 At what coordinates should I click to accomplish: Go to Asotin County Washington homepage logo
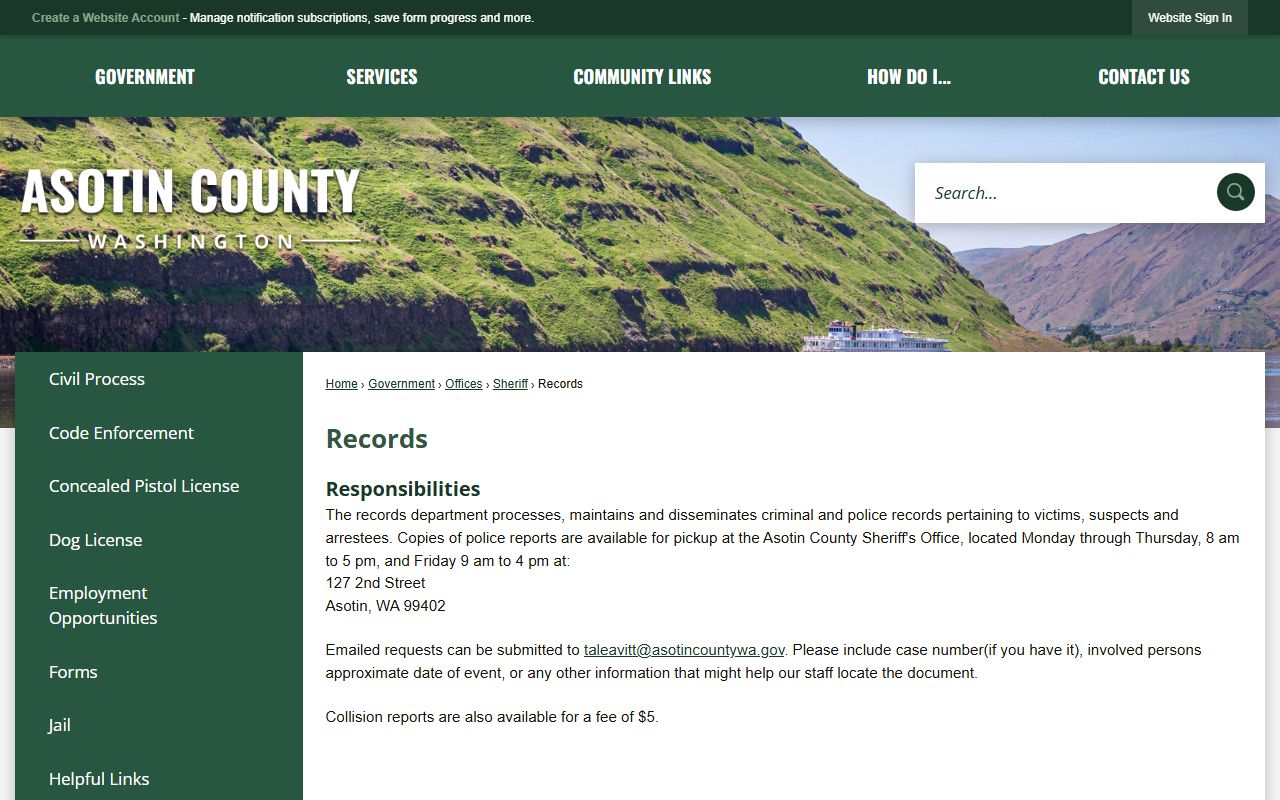click(x=190, y=208)
